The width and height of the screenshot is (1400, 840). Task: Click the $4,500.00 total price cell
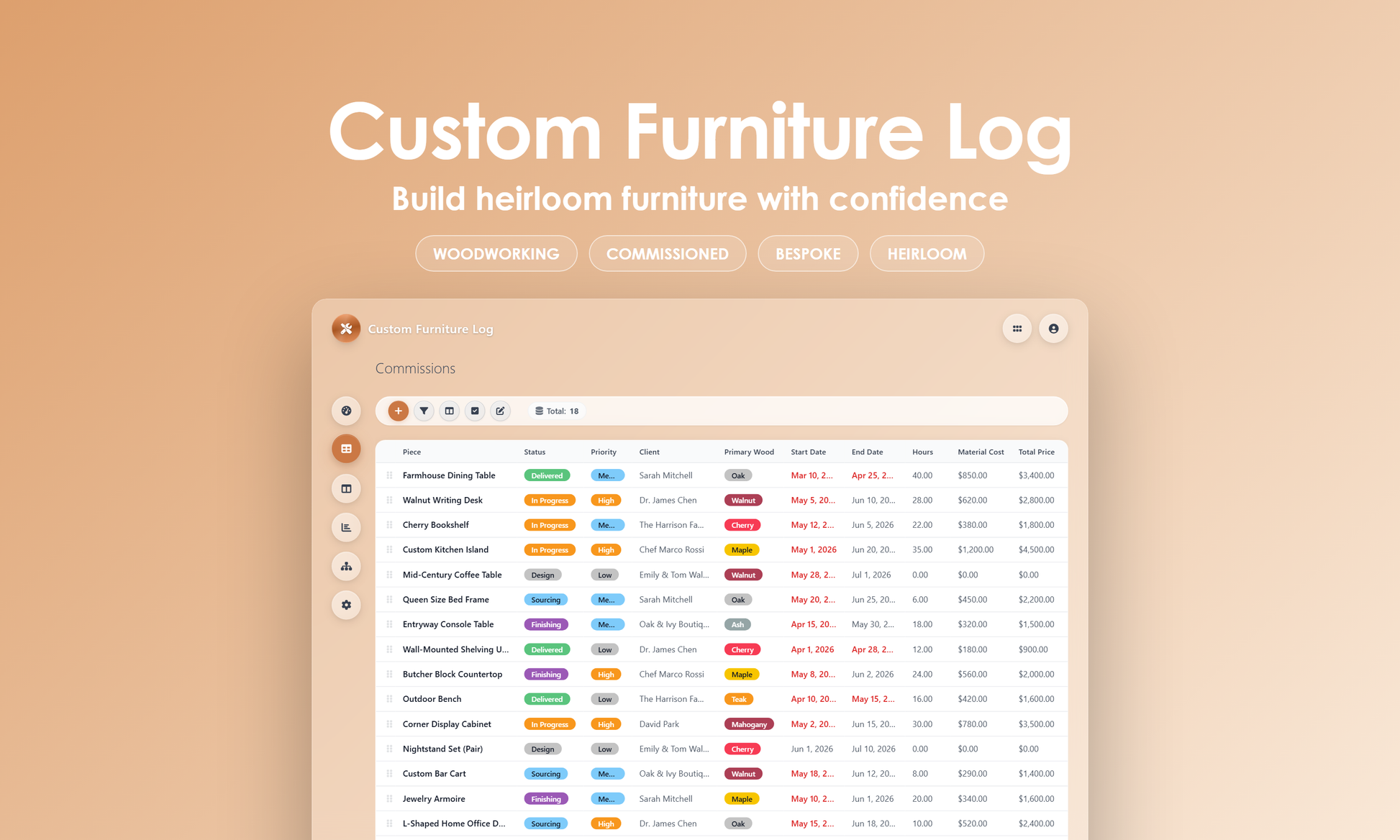coord(1036,549)
